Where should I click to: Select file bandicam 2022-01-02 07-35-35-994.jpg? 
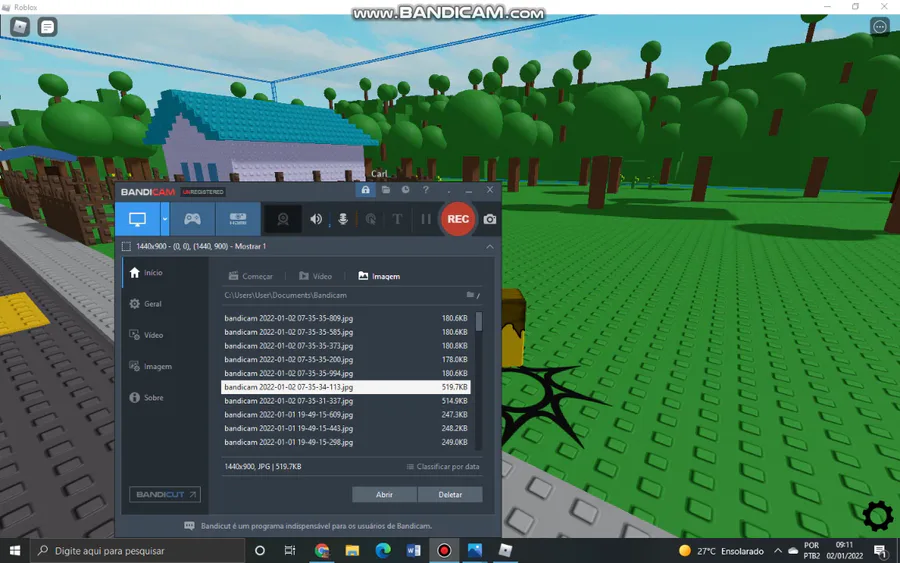click(x=346, y=373)
